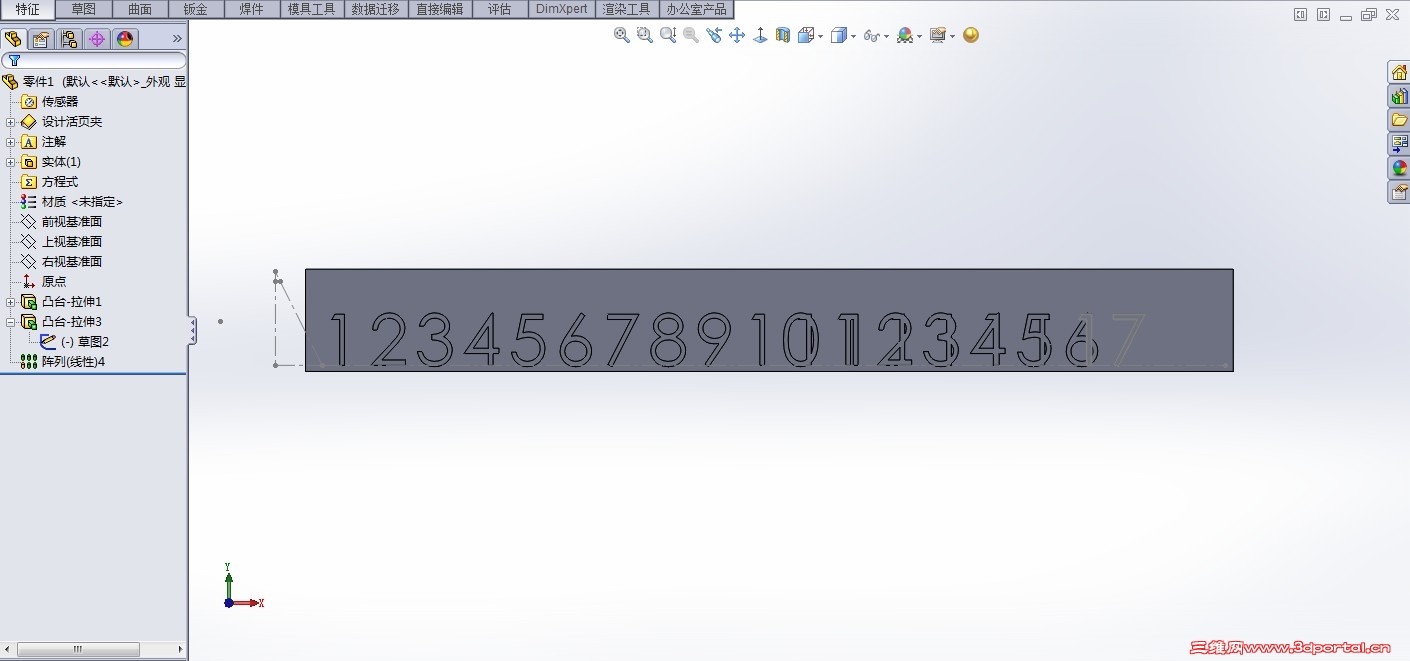
Task: Click the Hide/Show Items glasses icon
Action: click(871, 36)
